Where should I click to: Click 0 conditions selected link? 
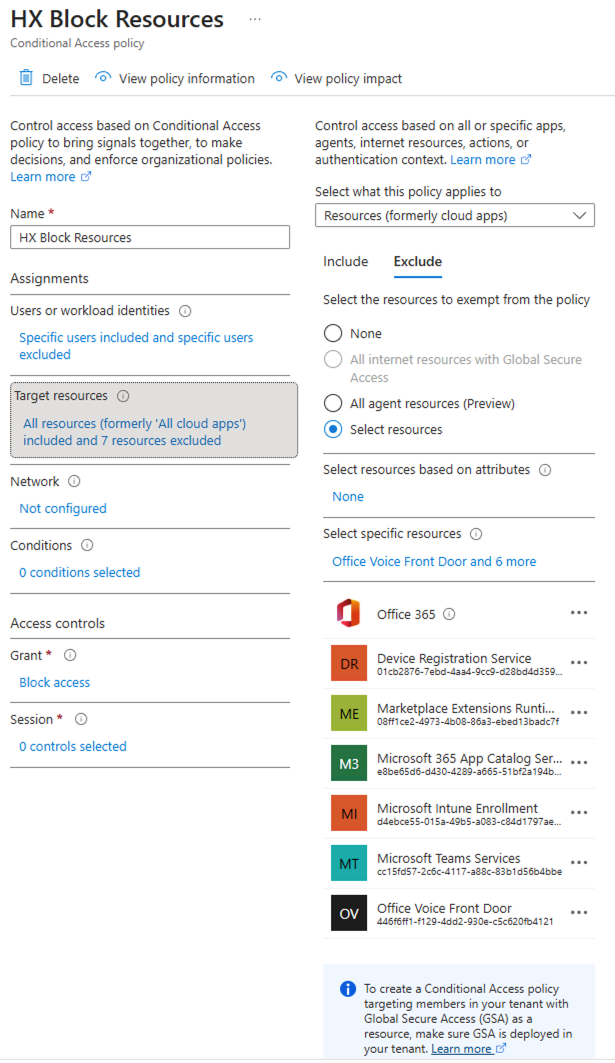coord(80,572)
